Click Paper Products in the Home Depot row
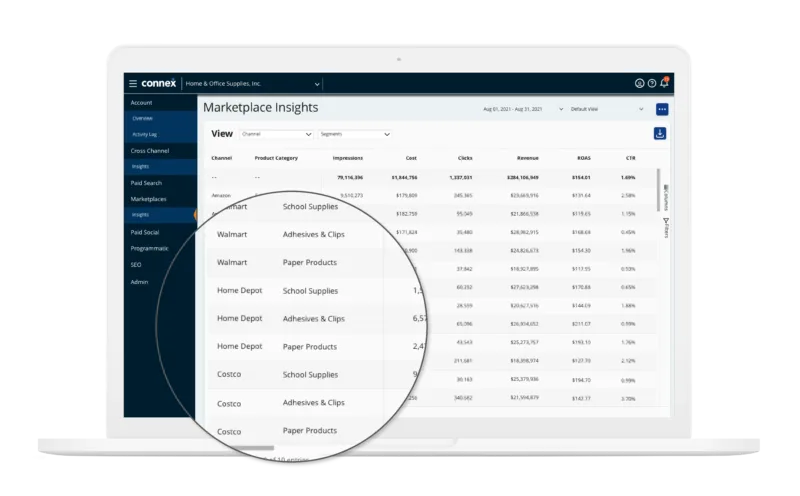The width and height of the screenshot is (800, 496). click(310, 347)
